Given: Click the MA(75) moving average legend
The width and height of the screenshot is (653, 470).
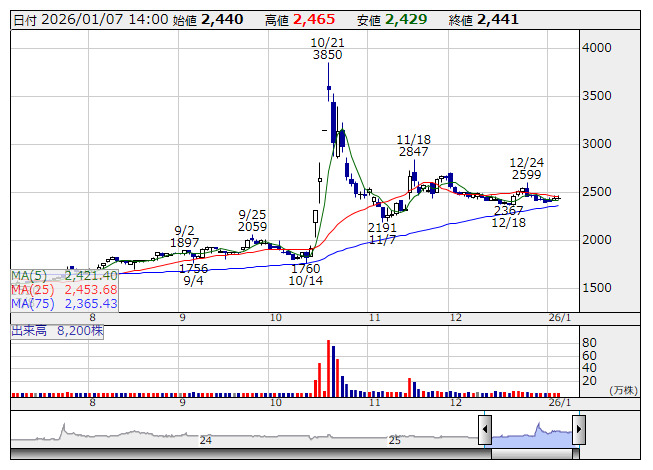Looking at the screenshot, I should tap(65, 303).
